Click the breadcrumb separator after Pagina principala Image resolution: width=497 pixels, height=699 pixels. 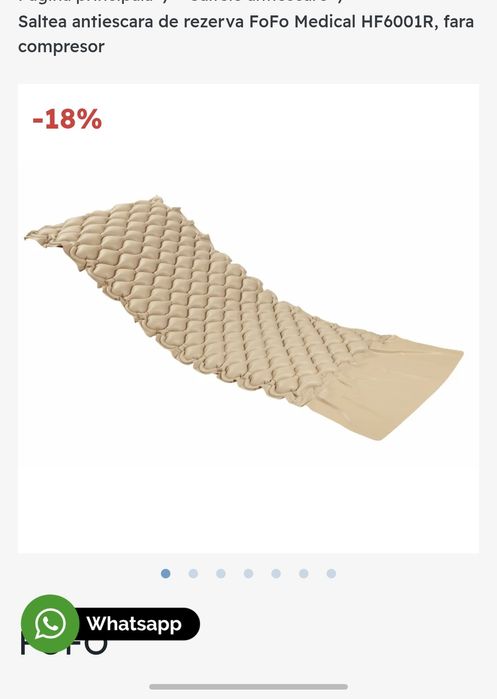point(166,2)
